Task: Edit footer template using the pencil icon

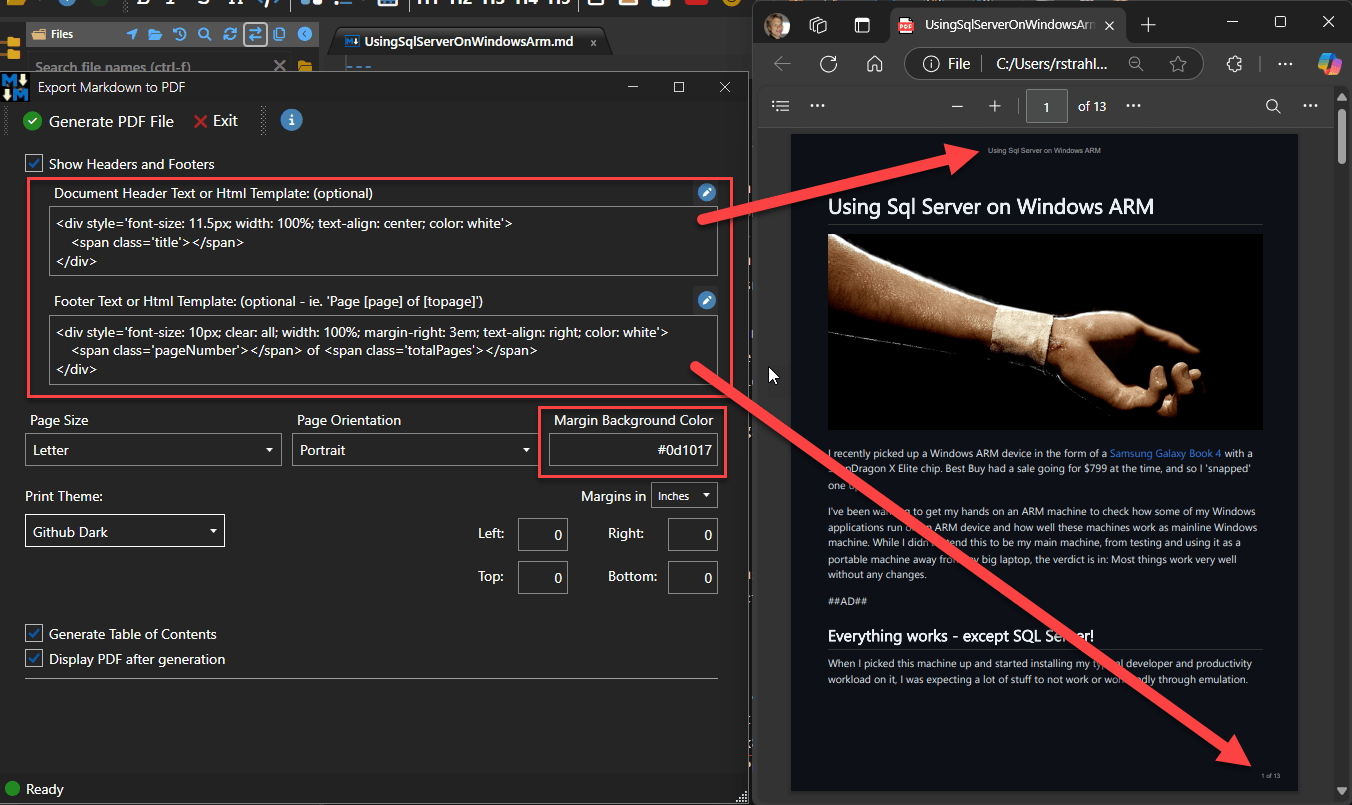Action: [706, 300]
